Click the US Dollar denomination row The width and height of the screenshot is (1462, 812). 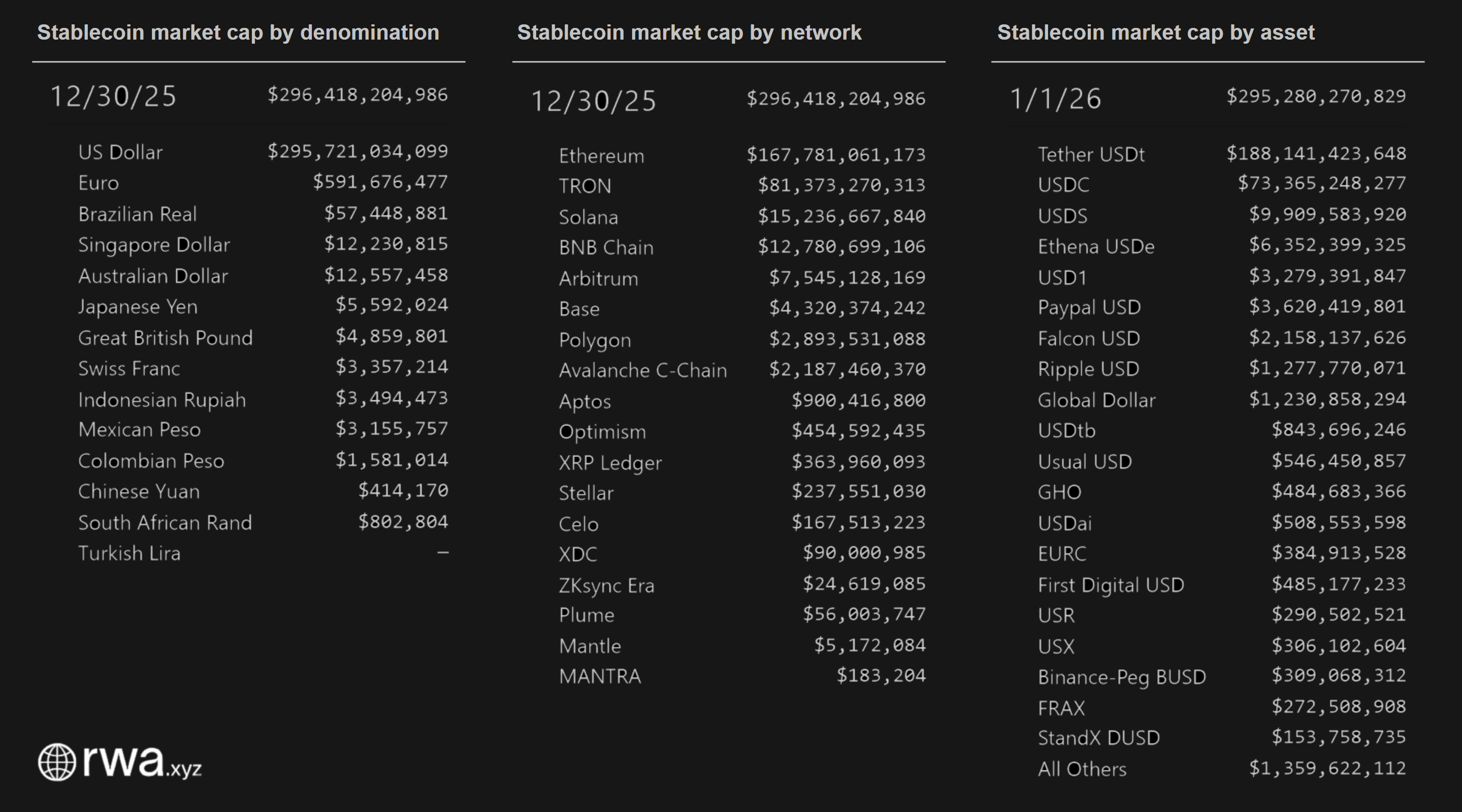(120, 152)
